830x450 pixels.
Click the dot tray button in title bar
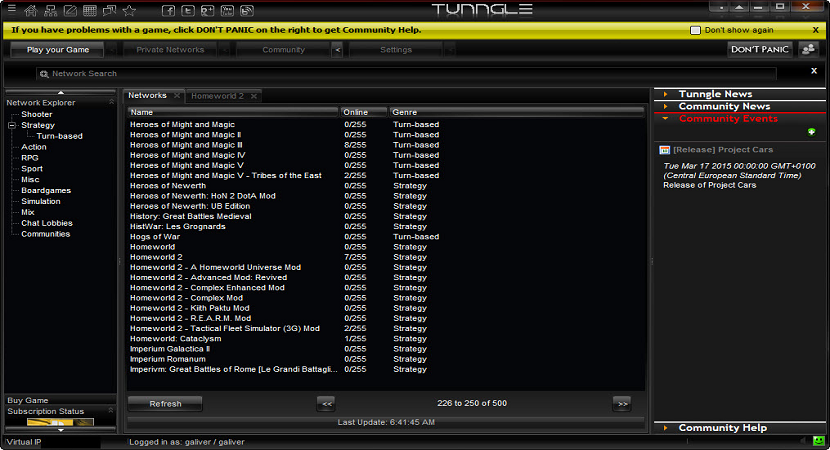pyautogui.click(x=719, y=7)
